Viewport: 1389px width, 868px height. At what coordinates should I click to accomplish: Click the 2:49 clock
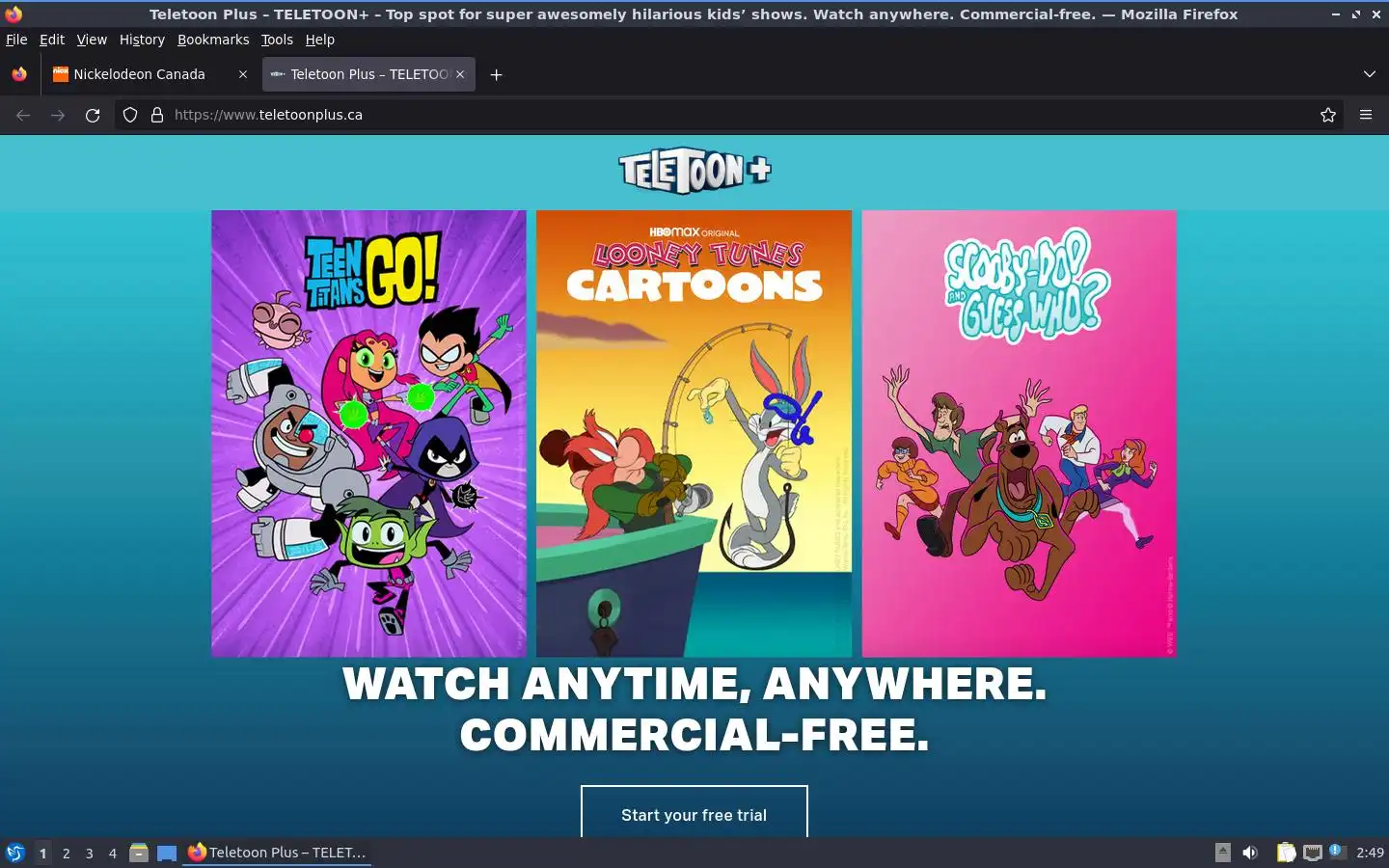(x=1370, y=853)
